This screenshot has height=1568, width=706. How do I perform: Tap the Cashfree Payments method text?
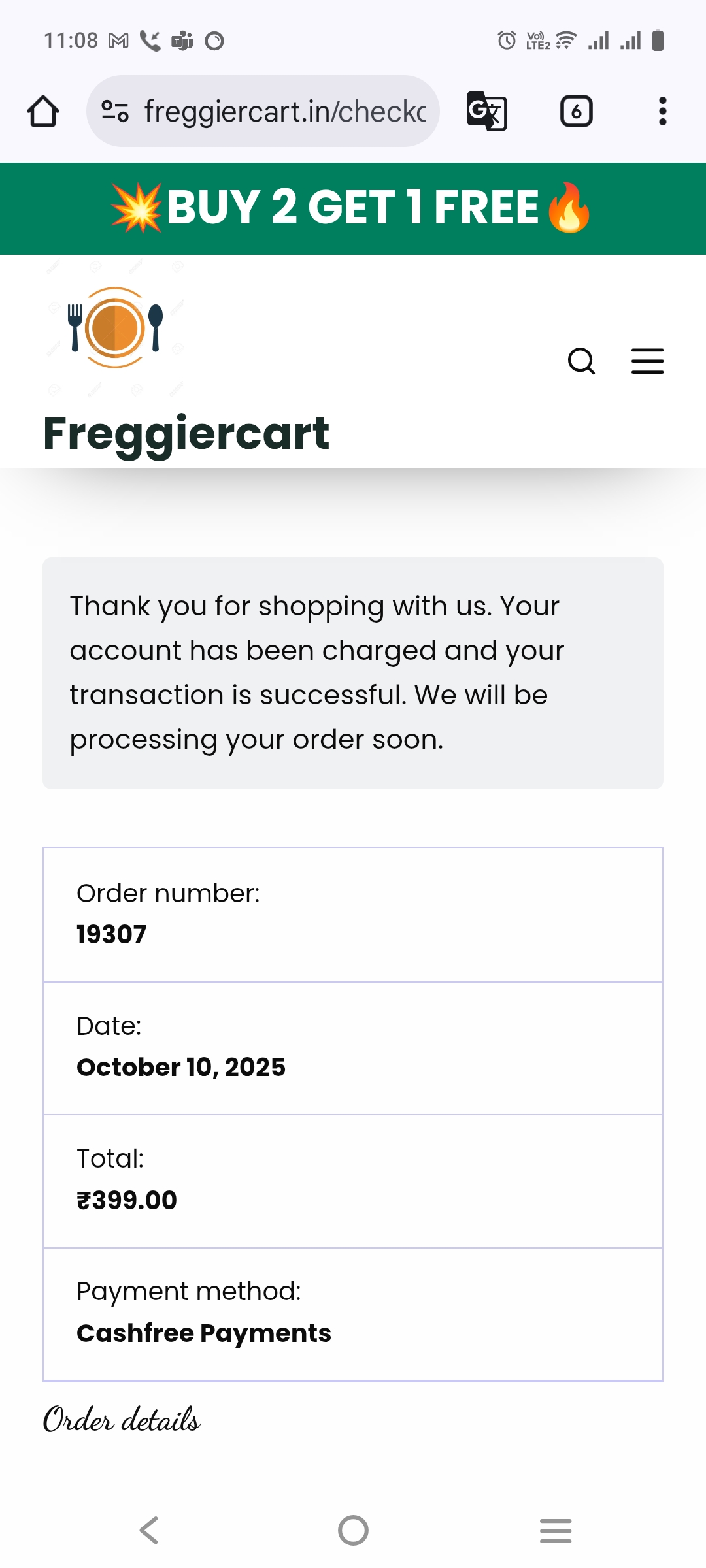204,1333
